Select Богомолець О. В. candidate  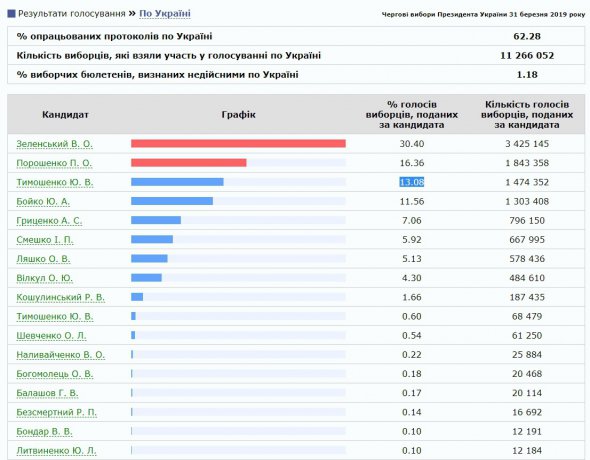click(55, 374)
